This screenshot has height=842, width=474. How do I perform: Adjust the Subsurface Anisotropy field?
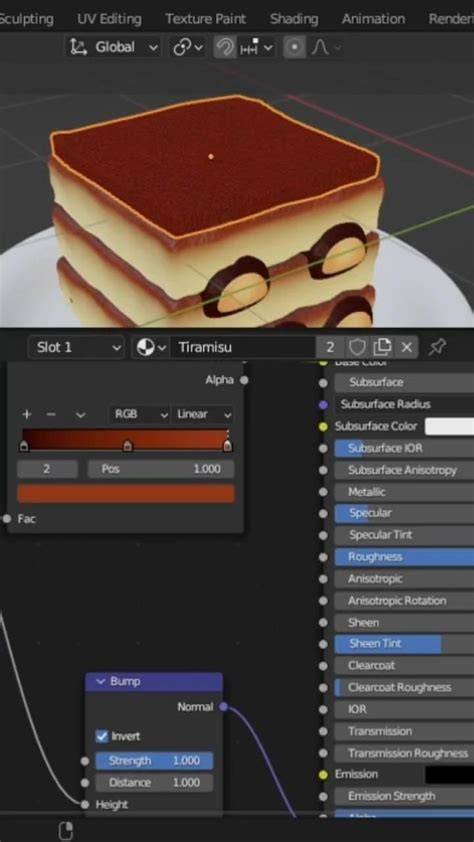(404, 470)
